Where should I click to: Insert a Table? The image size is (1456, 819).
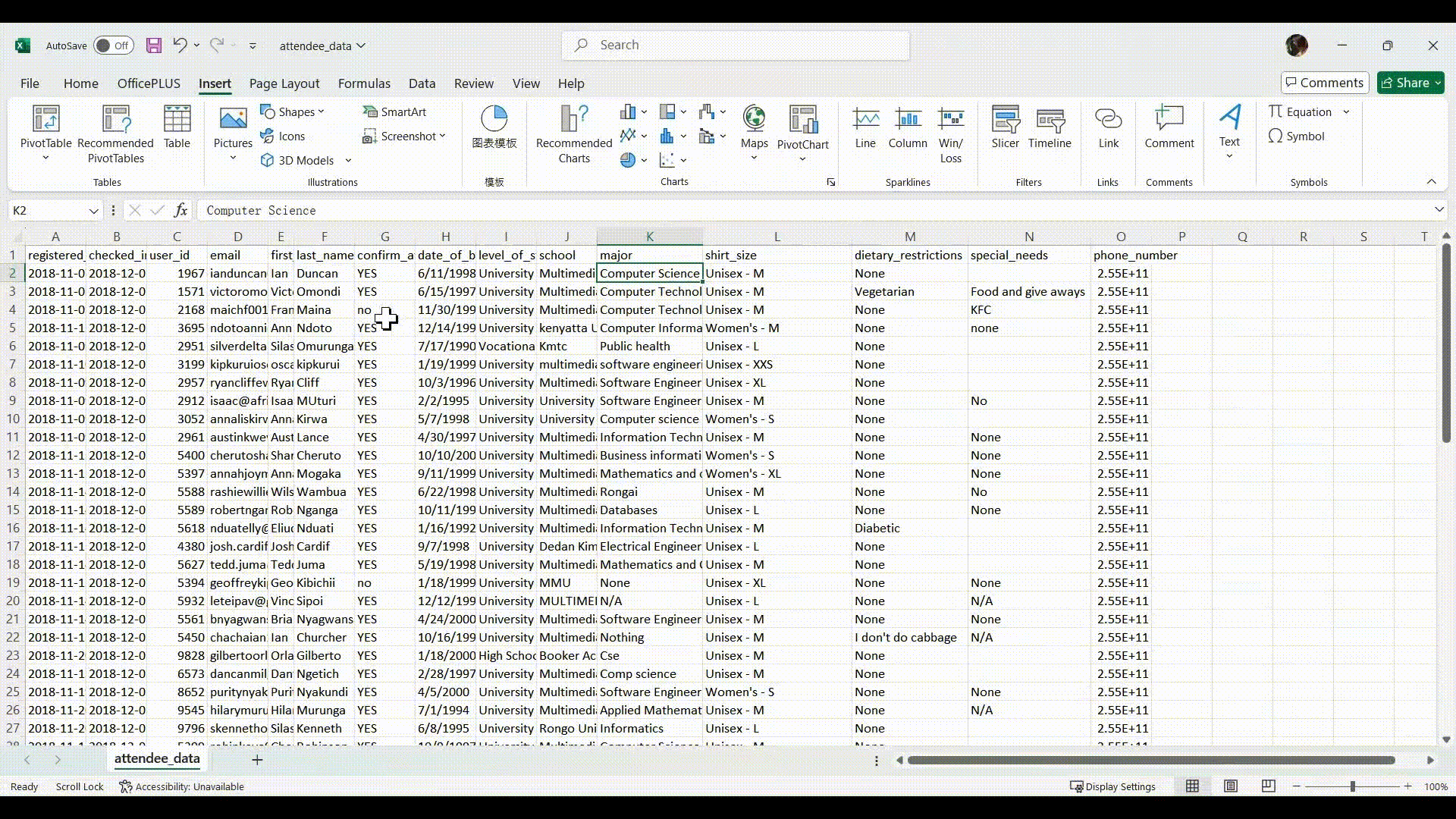(x=177, y=127)
